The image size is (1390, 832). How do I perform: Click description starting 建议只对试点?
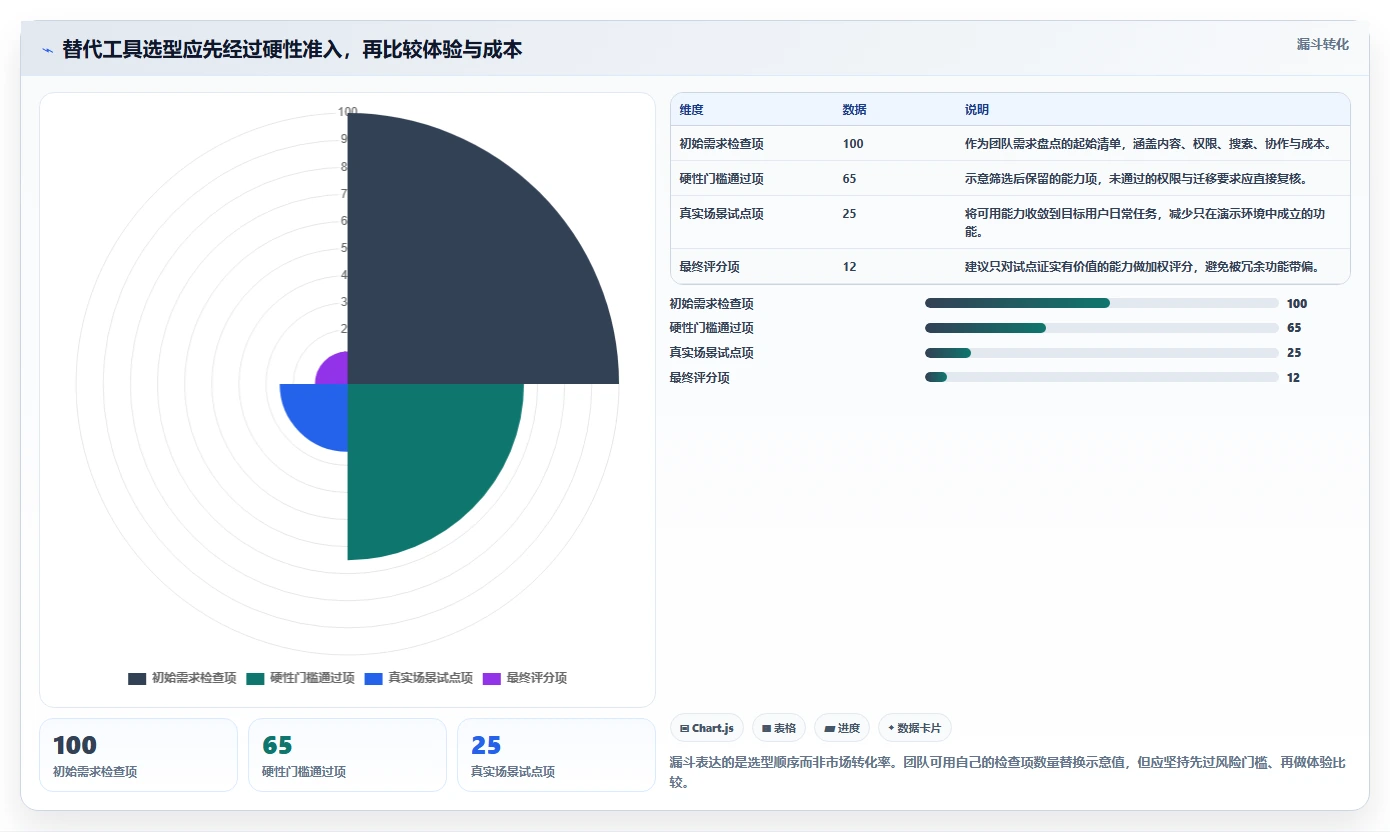(1142, 267)
